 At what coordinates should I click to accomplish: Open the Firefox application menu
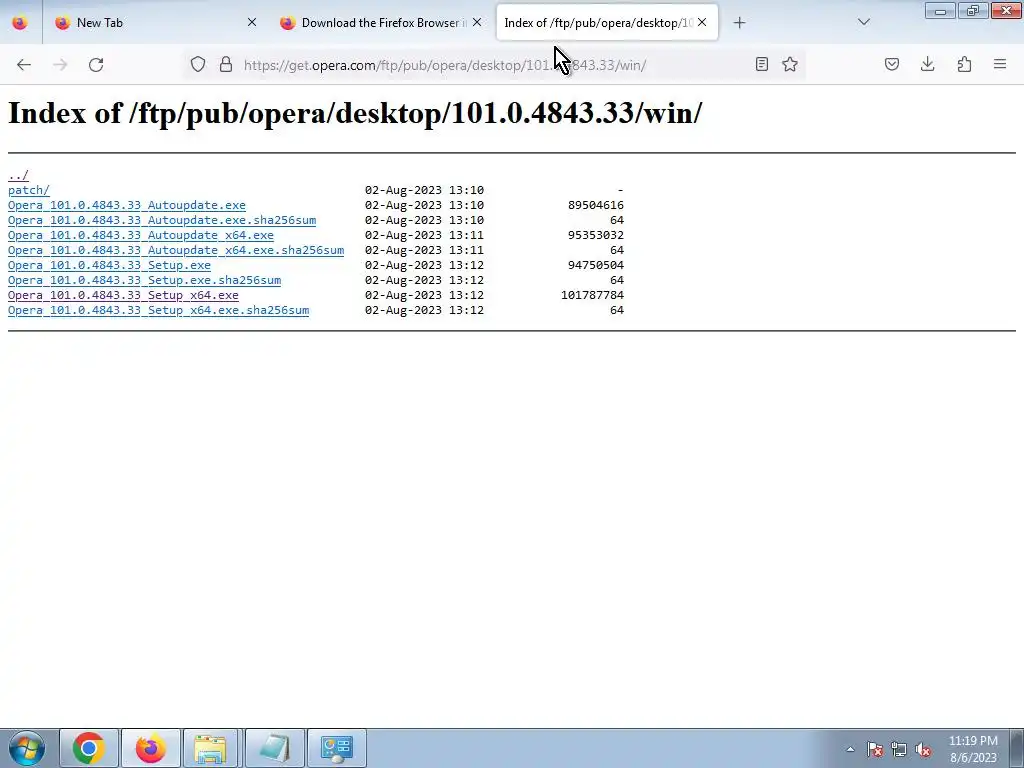point(1000,64)
